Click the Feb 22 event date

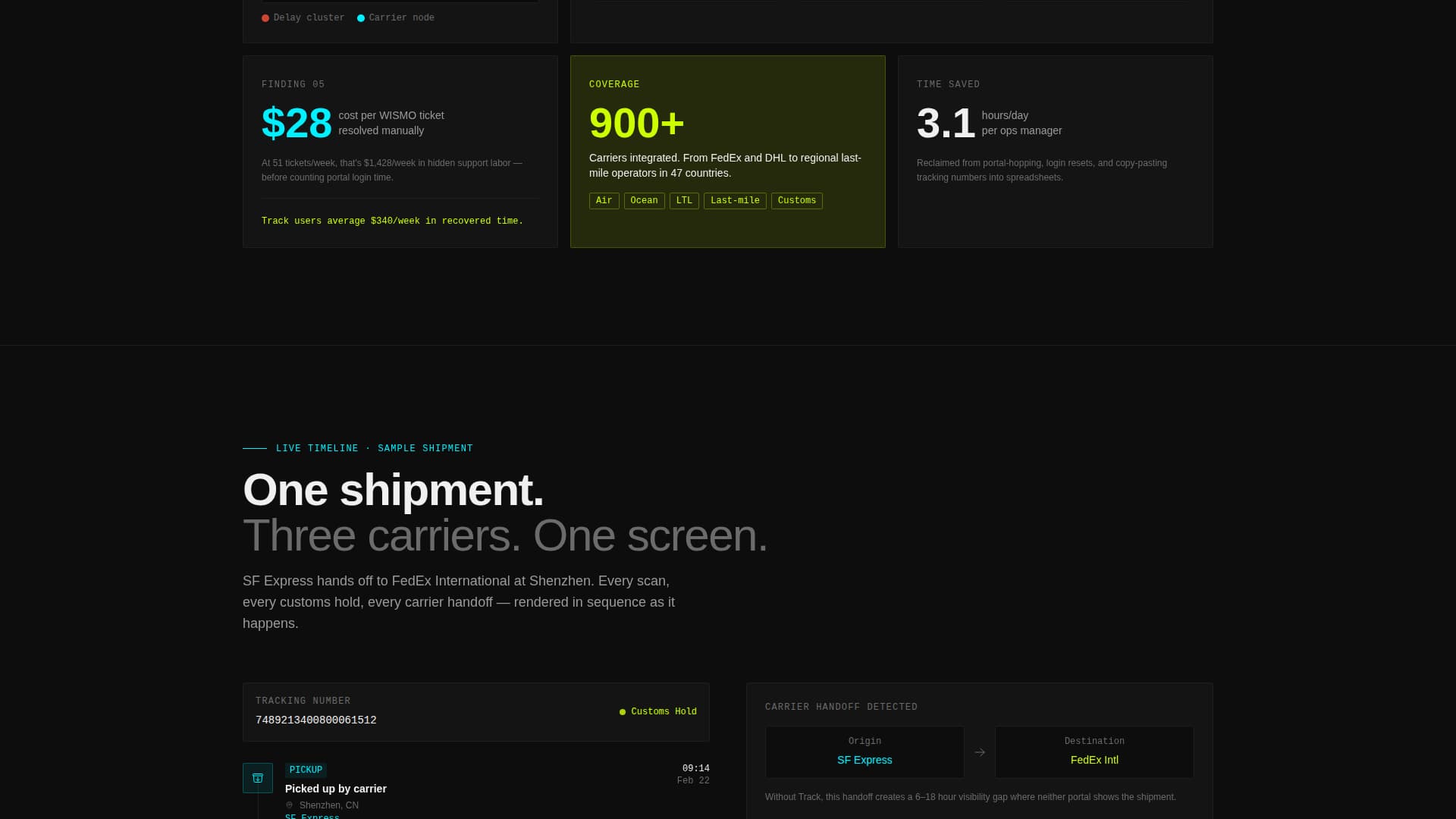693,781
